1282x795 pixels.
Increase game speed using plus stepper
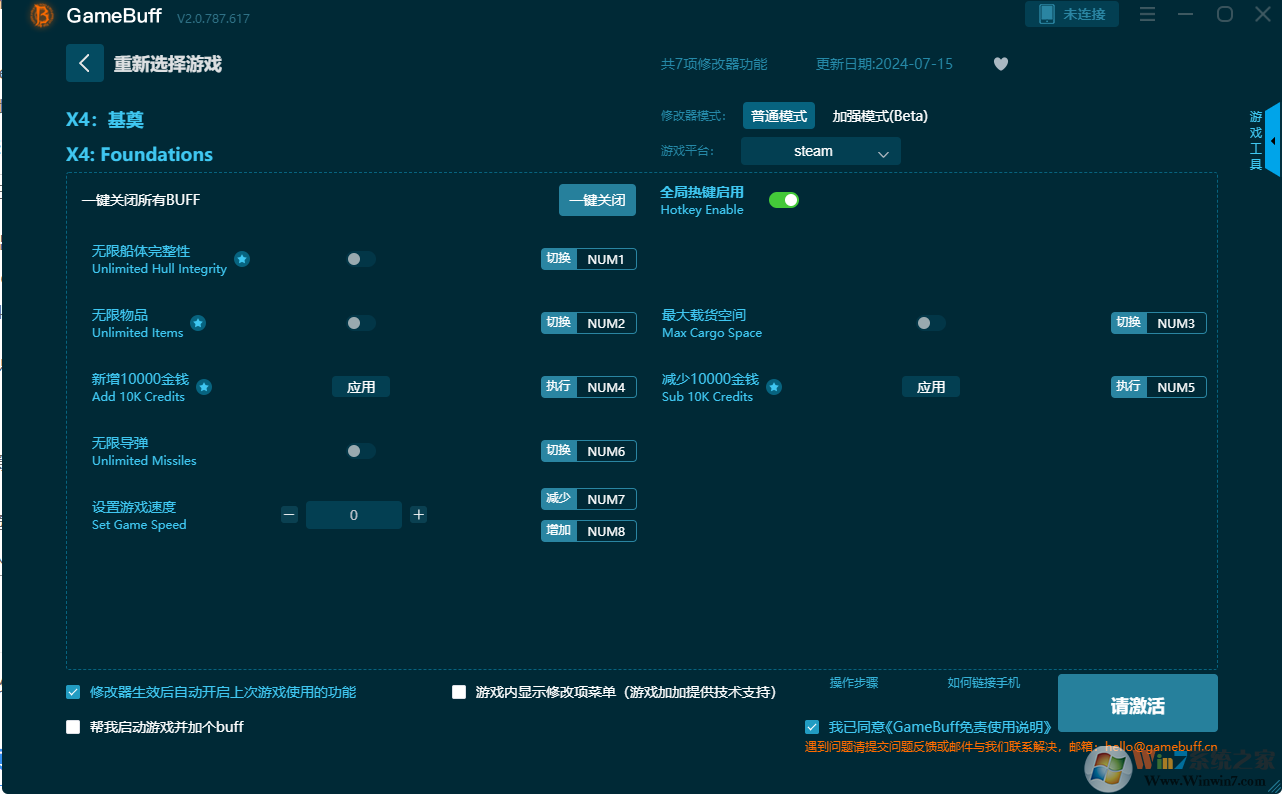(x=419, y=514)
